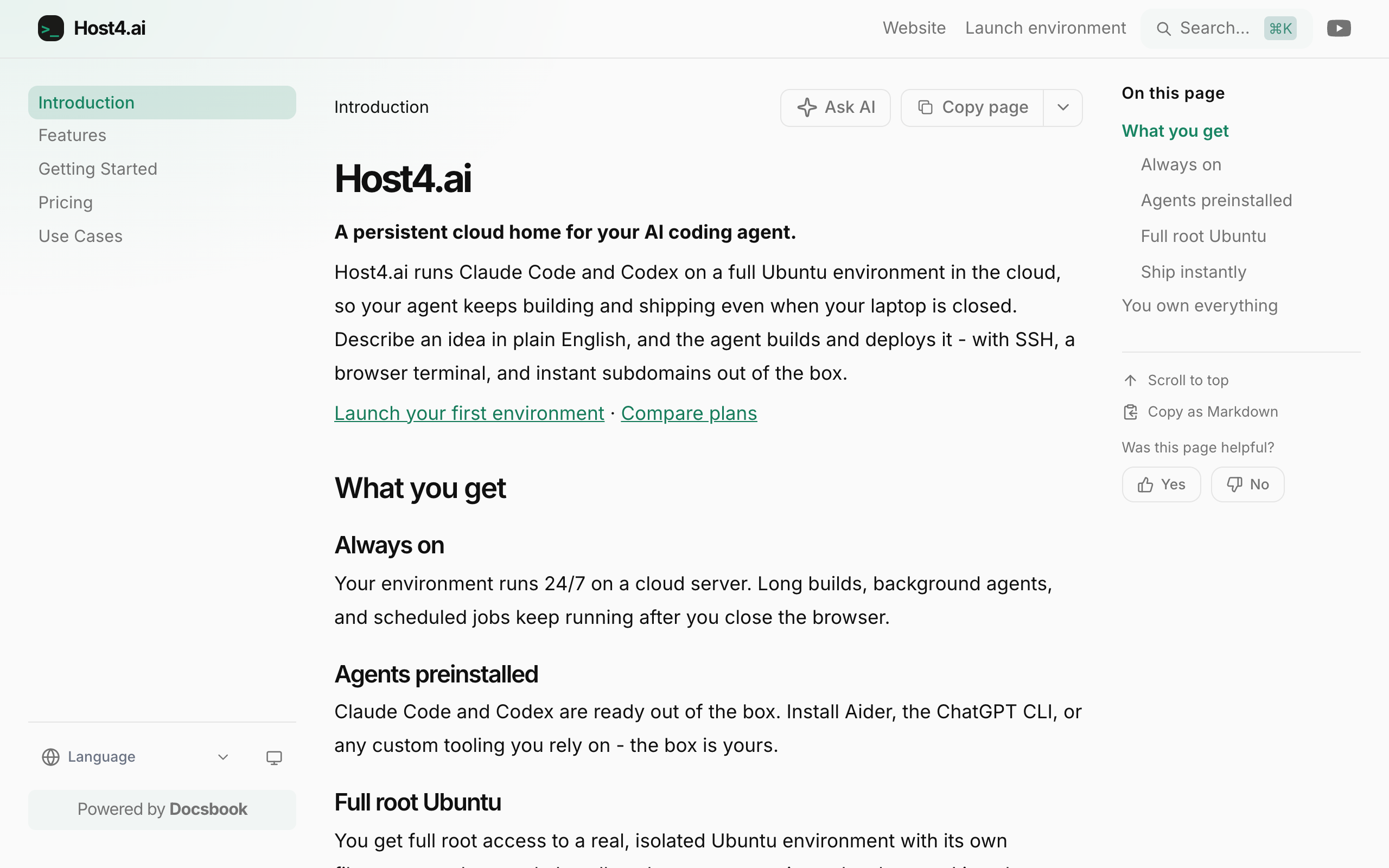Toggle theme with the monitor icon
The width and height of the screenshot is (1389, 868).
[x=275, y=758]
